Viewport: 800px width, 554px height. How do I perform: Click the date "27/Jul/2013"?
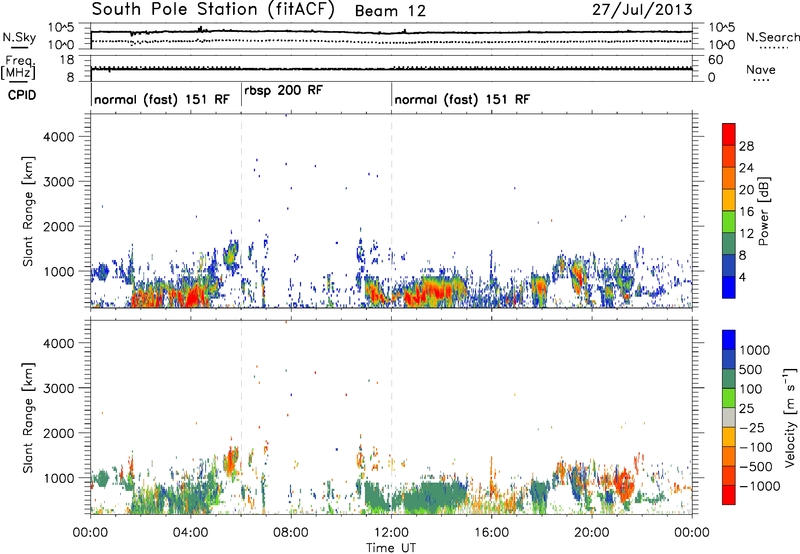[x=642, y=9]
